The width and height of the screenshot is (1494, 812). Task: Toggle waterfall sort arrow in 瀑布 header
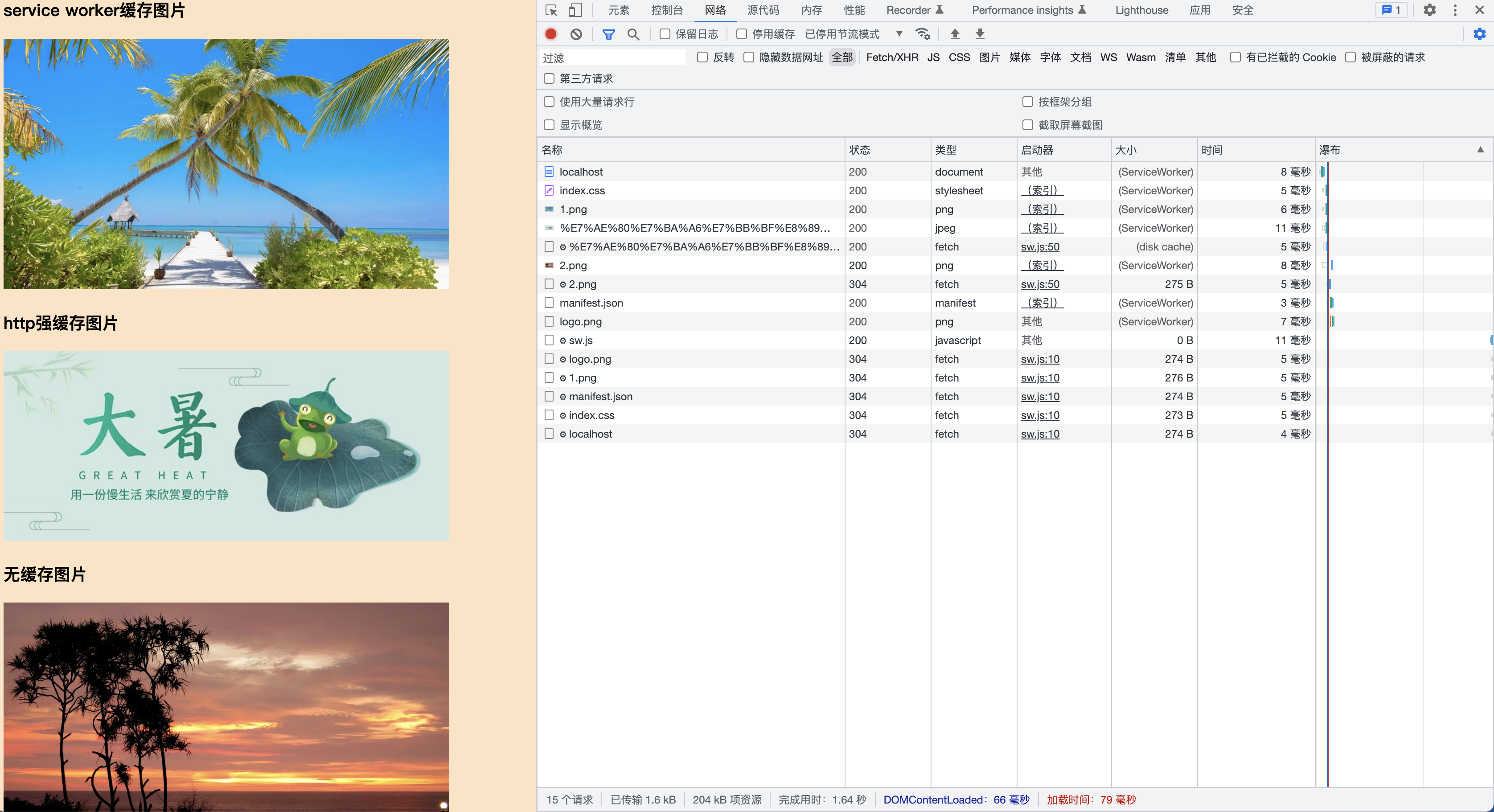click(1480, 150)
